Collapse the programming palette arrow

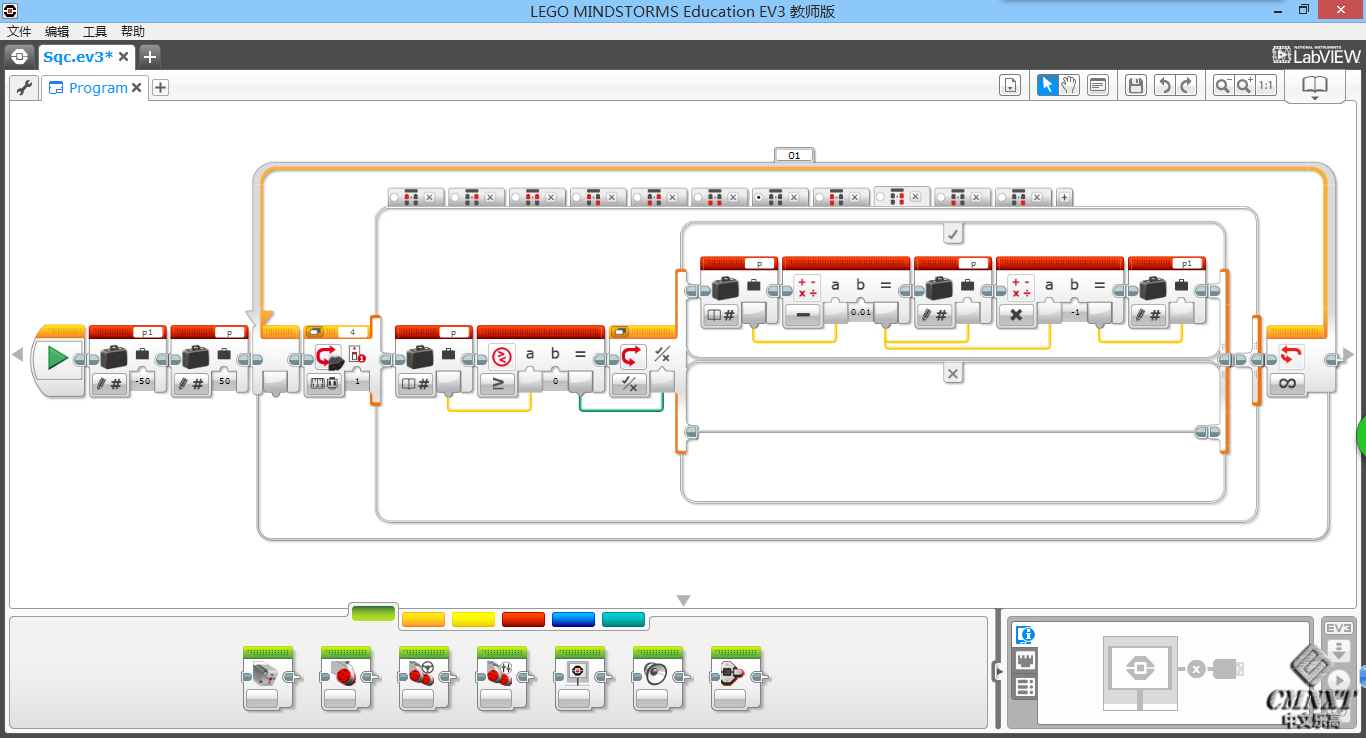683,601
